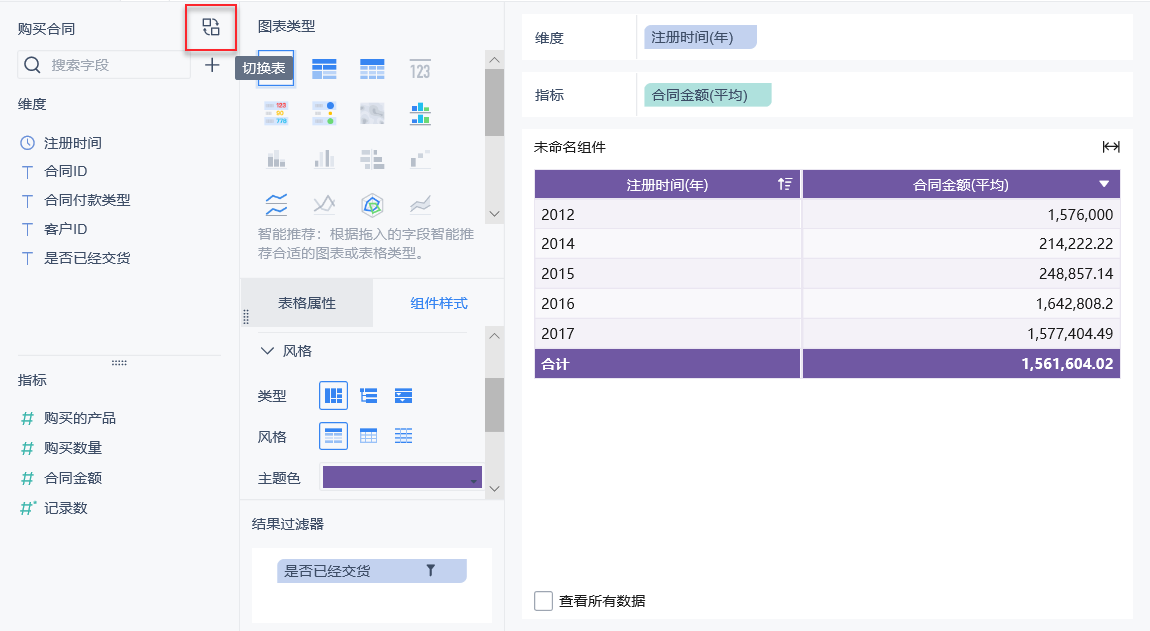Viewport: 1150px width, 631px height.
Task: Click the filter funnel on 是否已经交货
Action: [x=431, y=570]
